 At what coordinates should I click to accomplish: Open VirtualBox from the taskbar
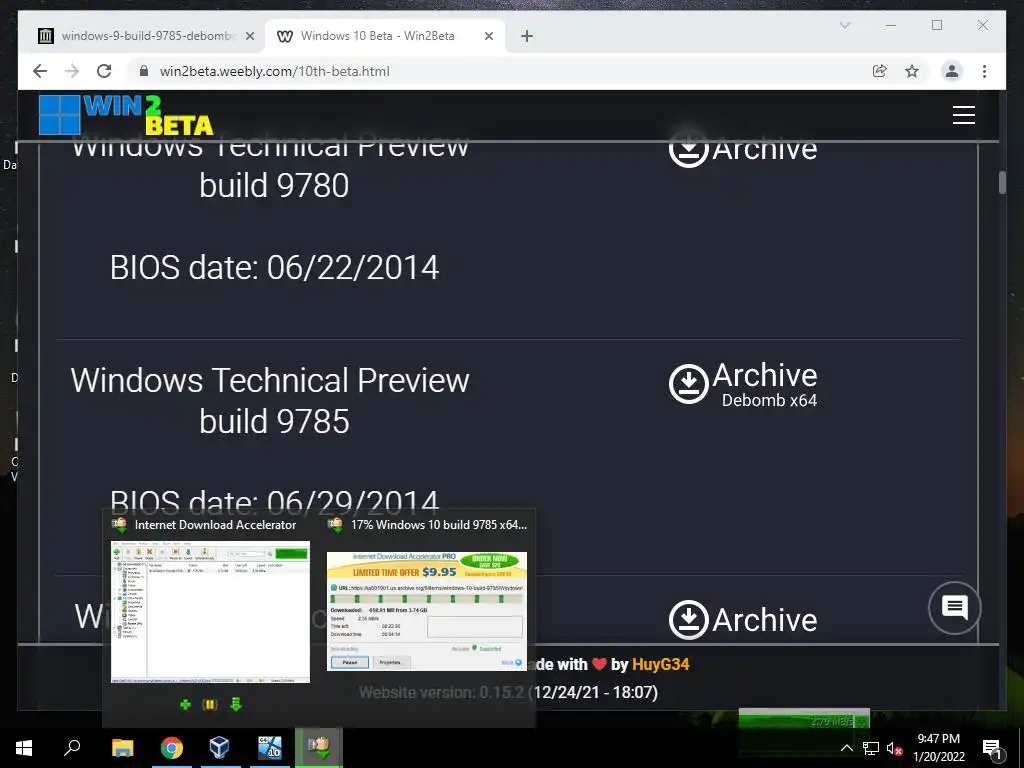coord(219,748)
